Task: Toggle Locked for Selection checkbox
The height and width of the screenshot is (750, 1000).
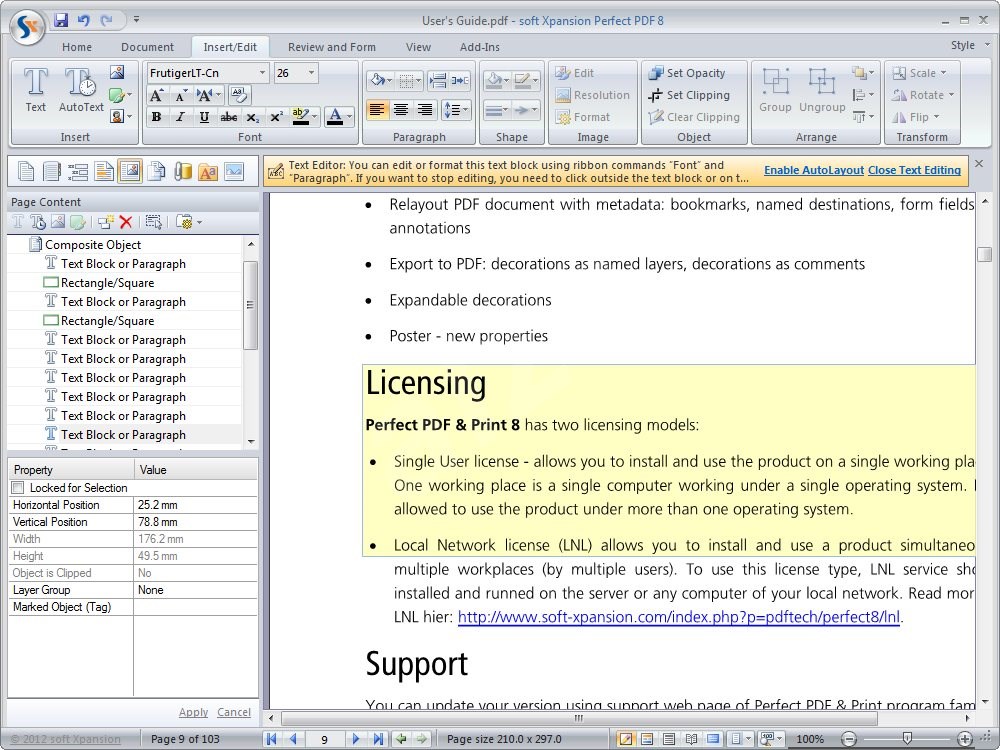Action: [18, 488]
